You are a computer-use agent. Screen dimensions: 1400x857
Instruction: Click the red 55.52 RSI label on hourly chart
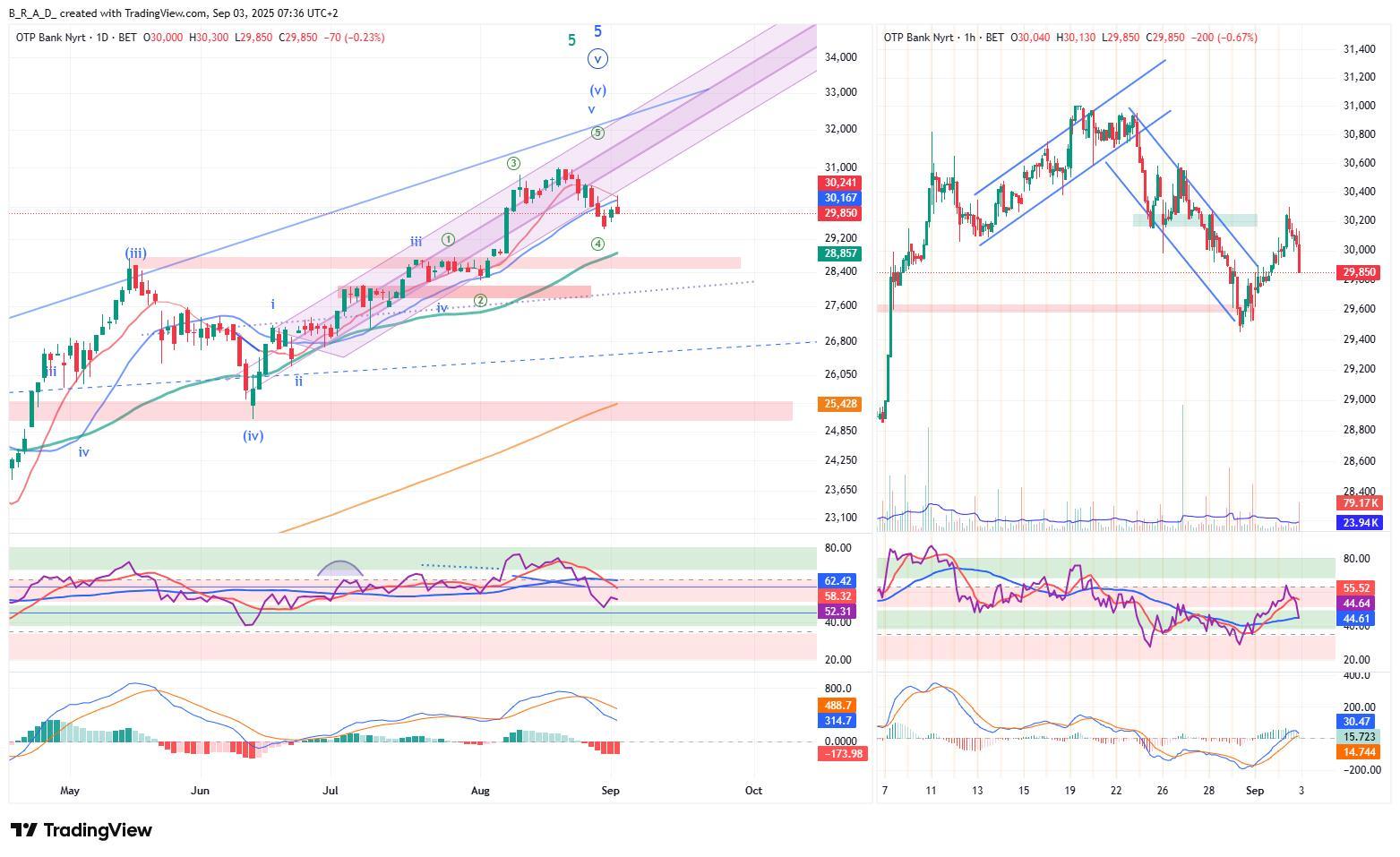point(1357,588)
